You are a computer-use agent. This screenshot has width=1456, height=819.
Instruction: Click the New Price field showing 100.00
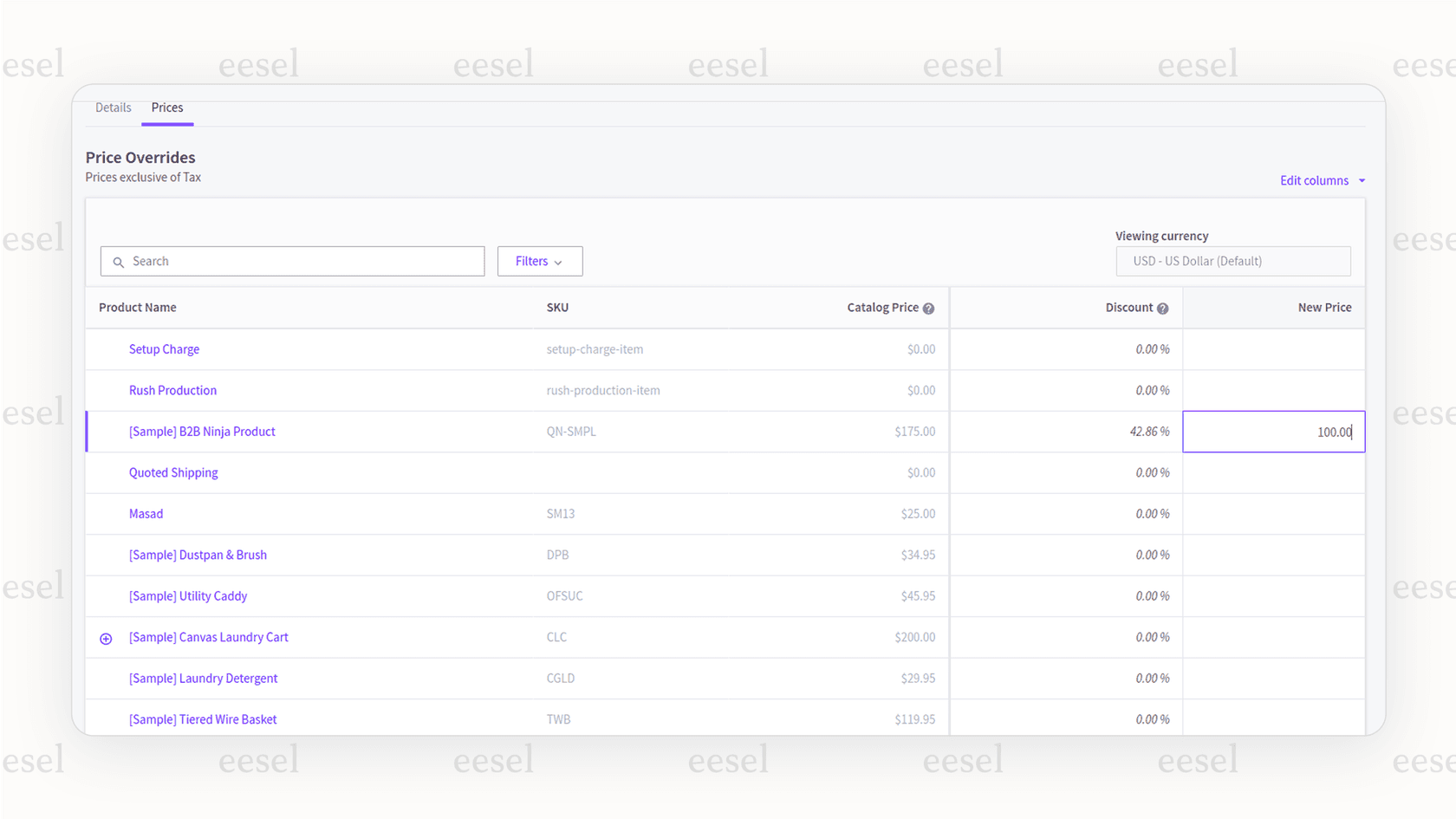click(x=1274, y=431)
